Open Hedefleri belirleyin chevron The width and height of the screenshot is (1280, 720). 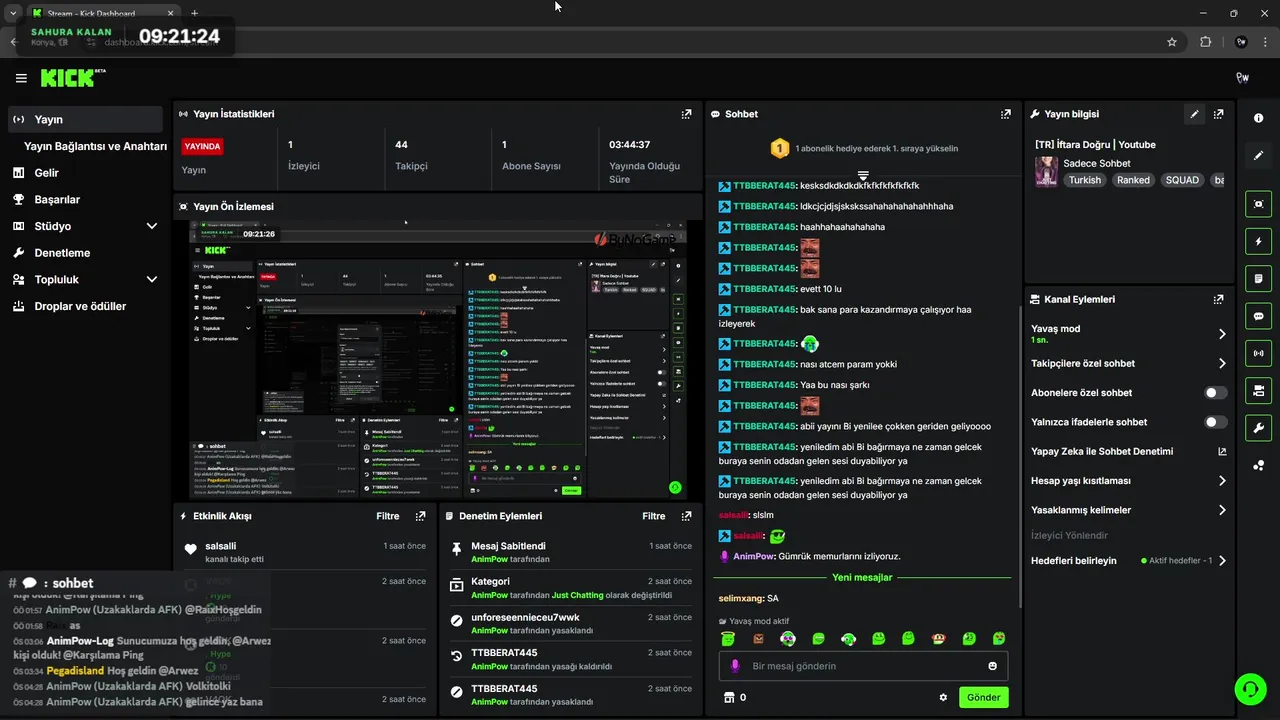pyautogui.click(x=1222, y=561)
